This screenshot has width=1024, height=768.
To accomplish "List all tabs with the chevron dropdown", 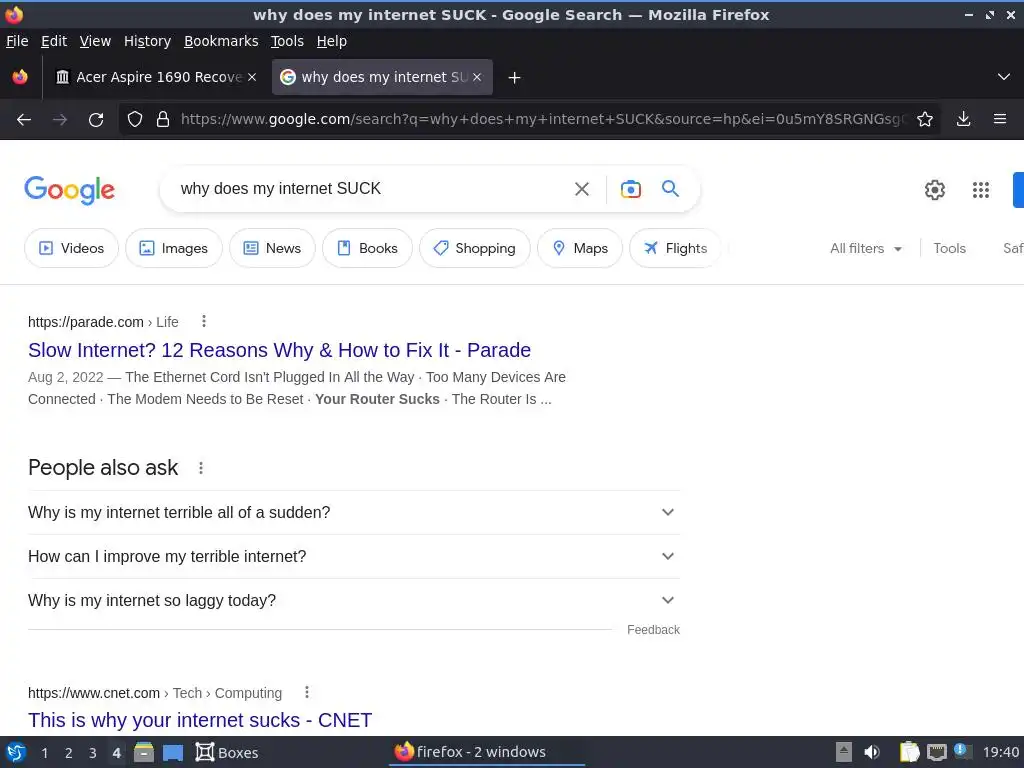I will pyautogui.click(x=1004, y=77).
